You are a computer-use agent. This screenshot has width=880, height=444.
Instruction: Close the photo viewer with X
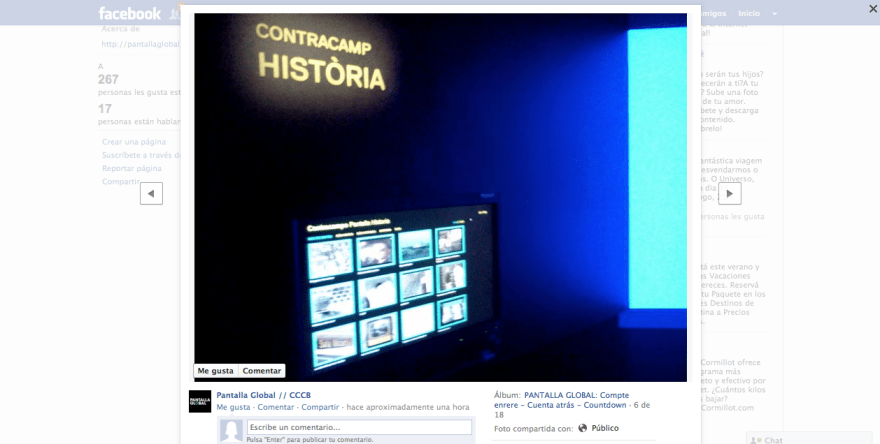(872, 8)
